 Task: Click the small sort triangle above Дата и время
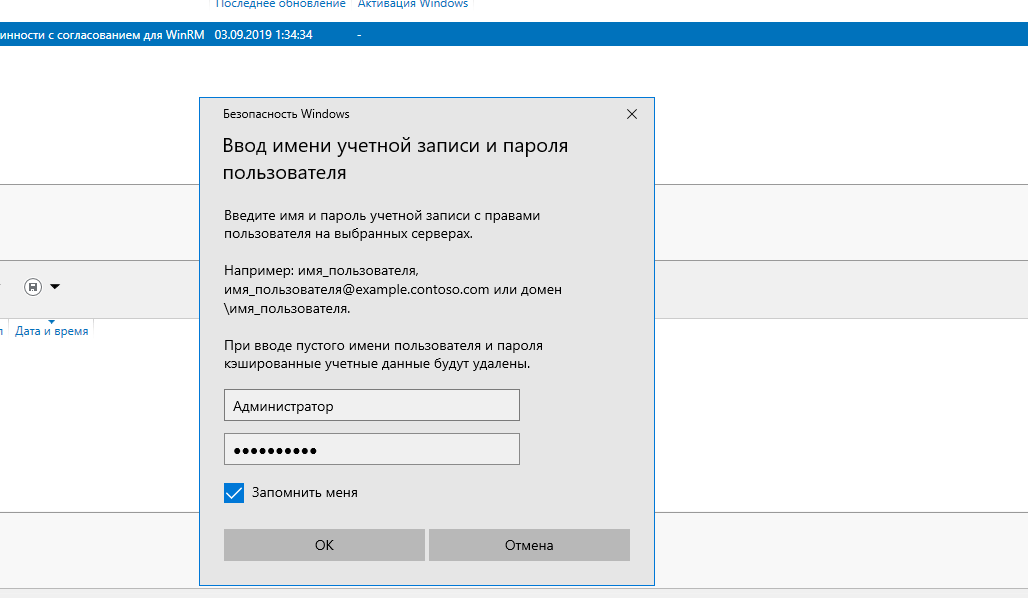51,321
